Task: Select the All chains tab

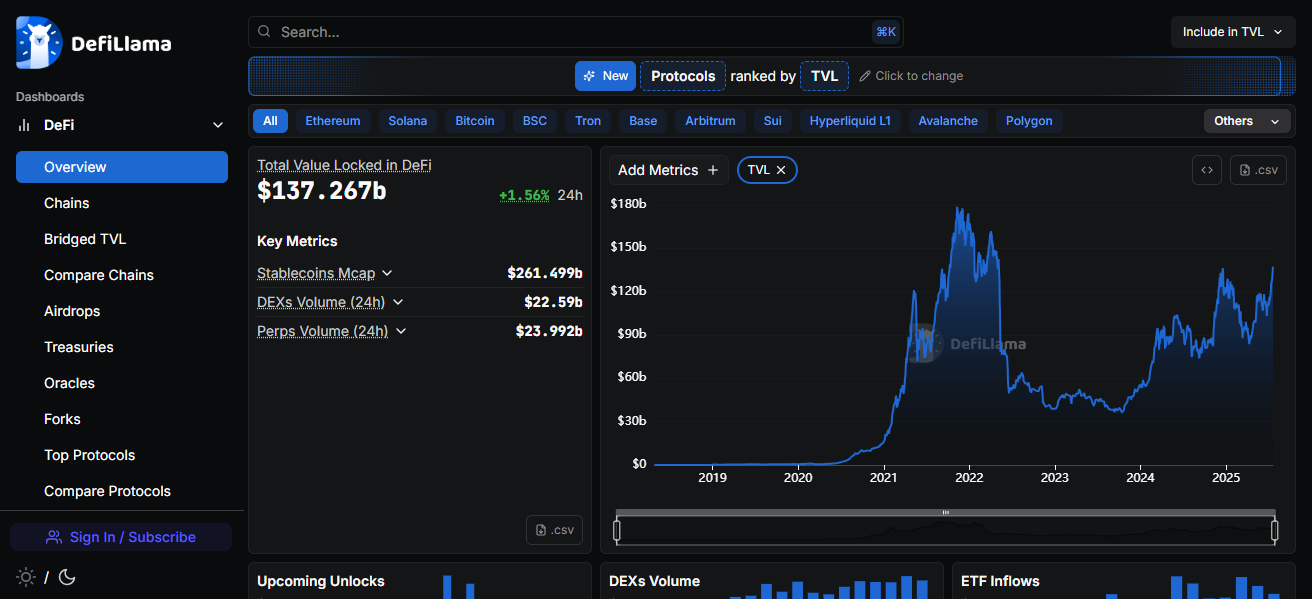Action: coord(270,121)
